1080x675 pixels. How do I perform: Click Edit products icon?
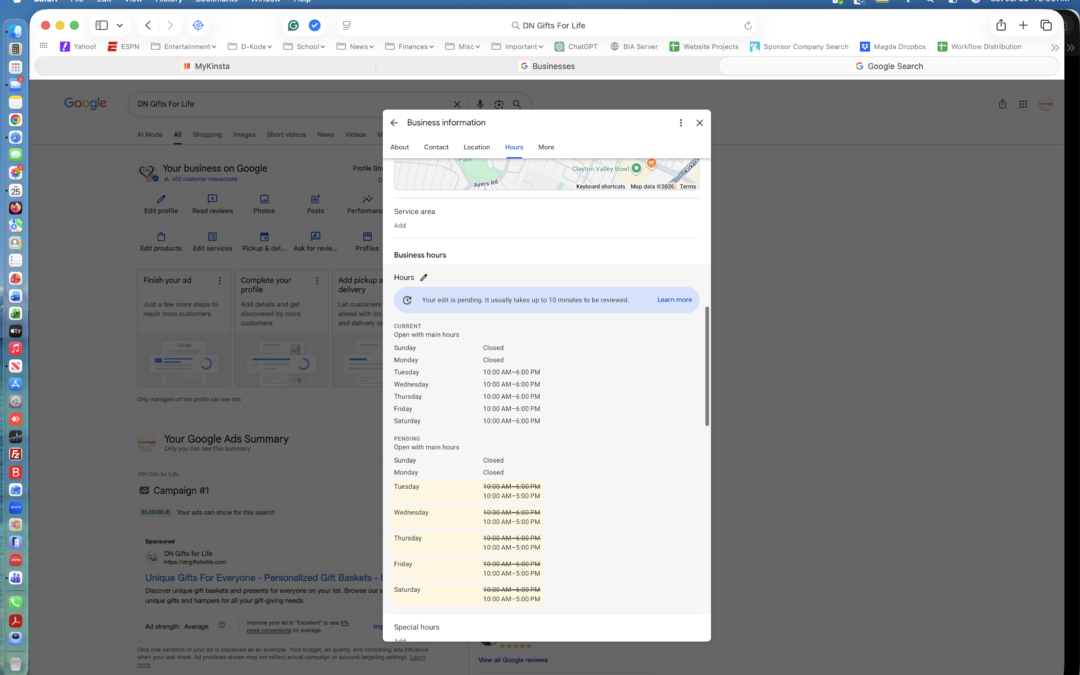tap(160, 236)
